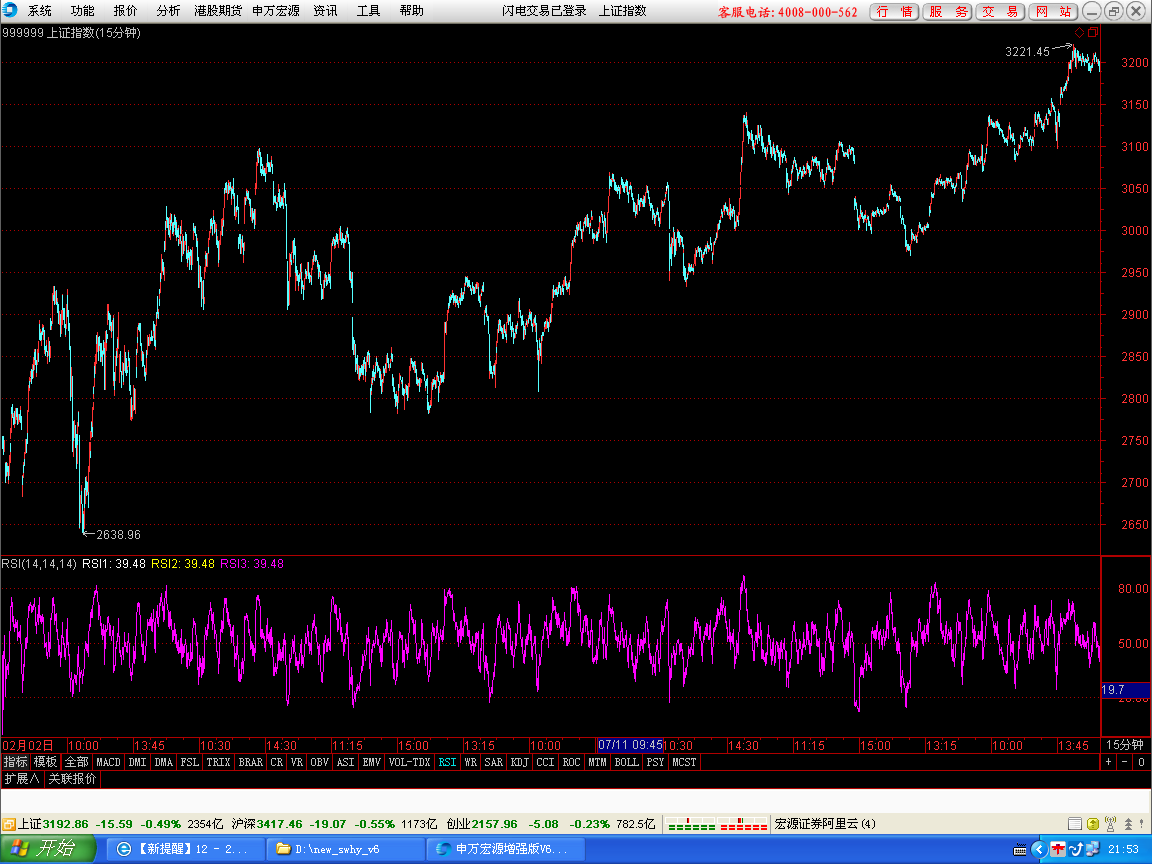Image resolution: width=1152 pixels, height=864 pixels.
Task: Zoom in chart with the + button
Action: tap(1109, 762)
